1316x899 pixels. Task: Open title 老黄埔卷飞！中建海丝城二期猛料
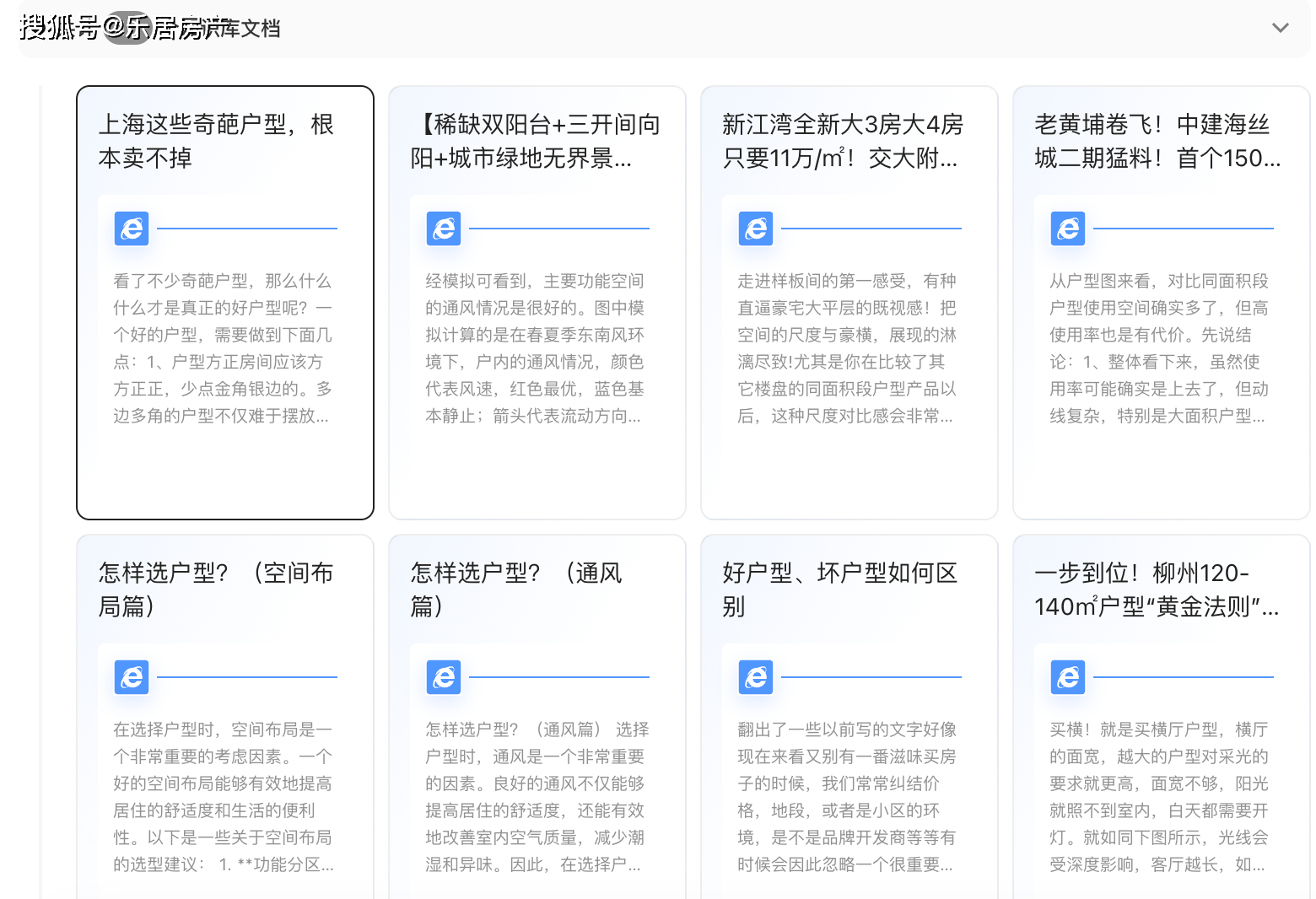[x=1157, y=141]
